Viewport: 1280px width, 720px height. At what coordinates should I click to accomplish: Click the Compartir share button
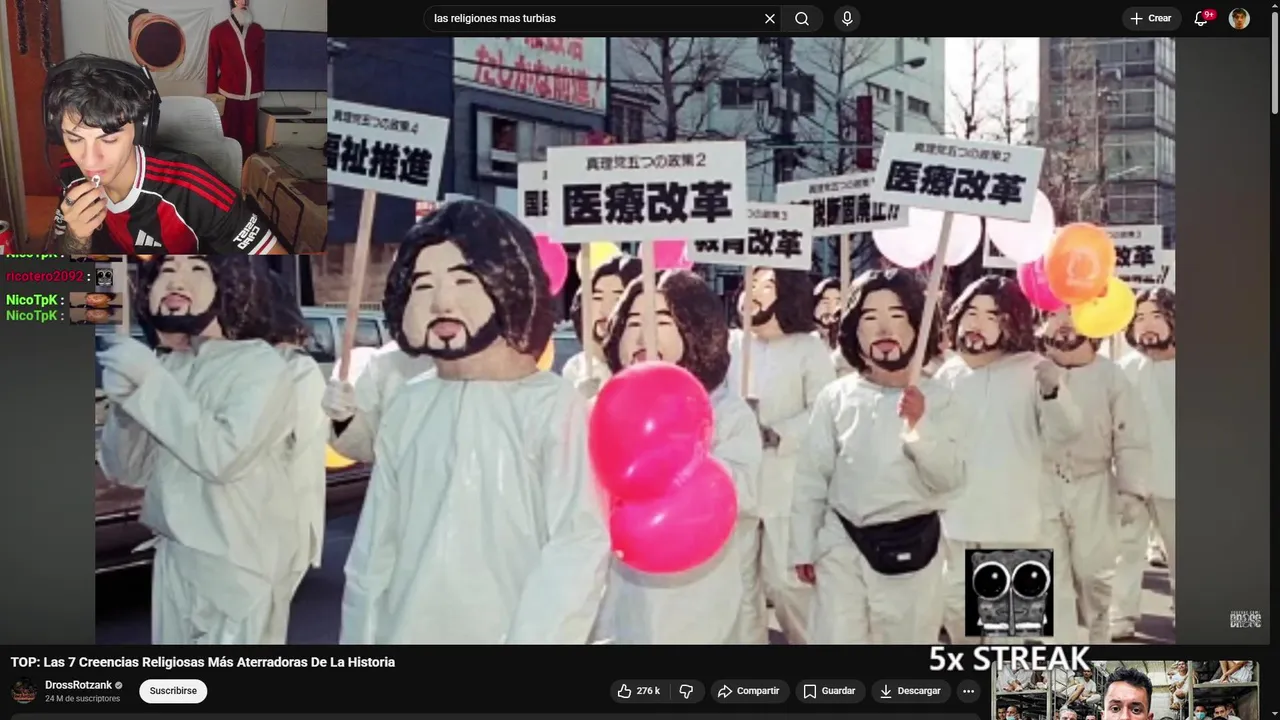(748, 691)
